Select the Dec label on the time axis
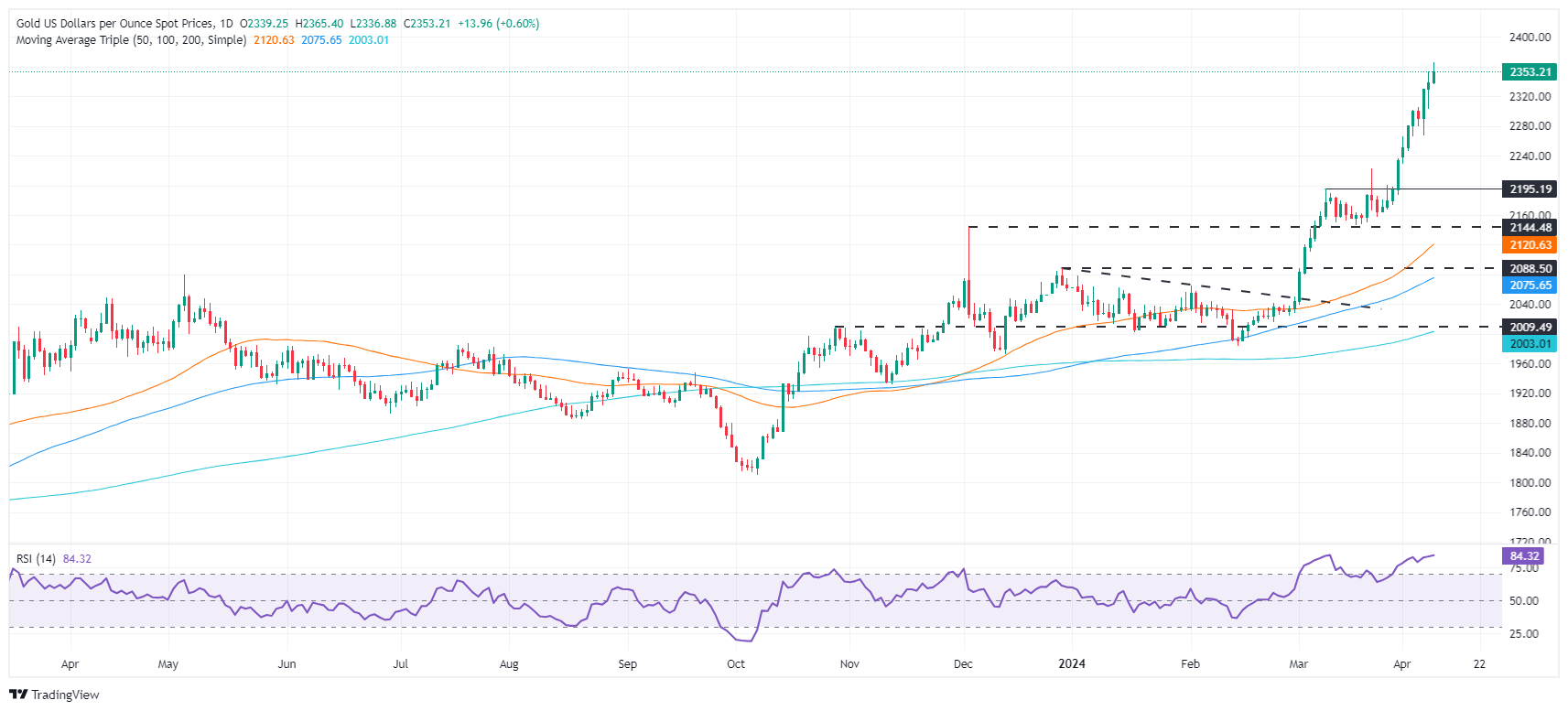 click(963, 664)
